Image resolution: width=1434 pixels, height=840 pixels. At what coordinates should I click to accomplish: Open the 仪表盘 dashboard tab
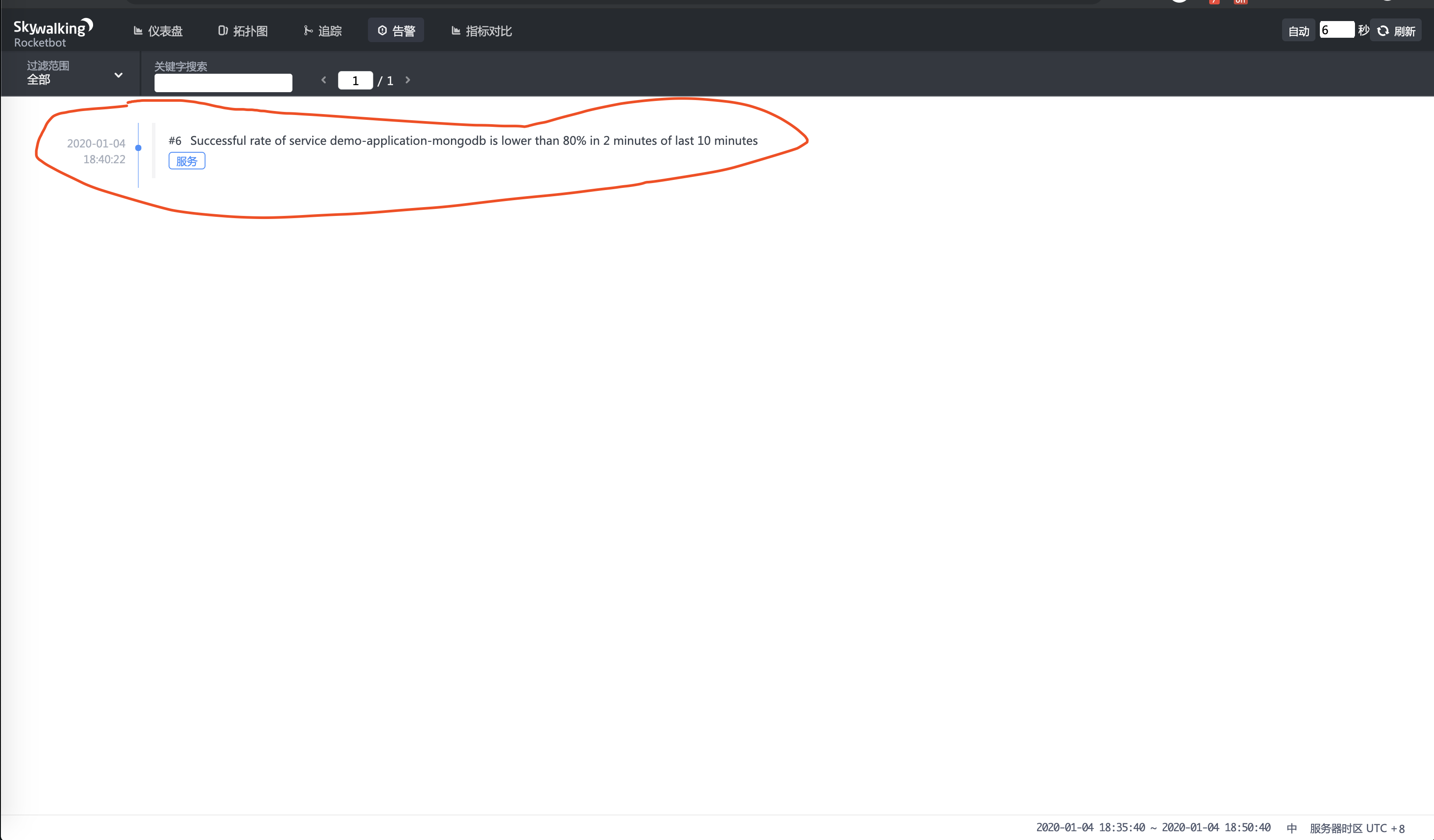(158, 31)
